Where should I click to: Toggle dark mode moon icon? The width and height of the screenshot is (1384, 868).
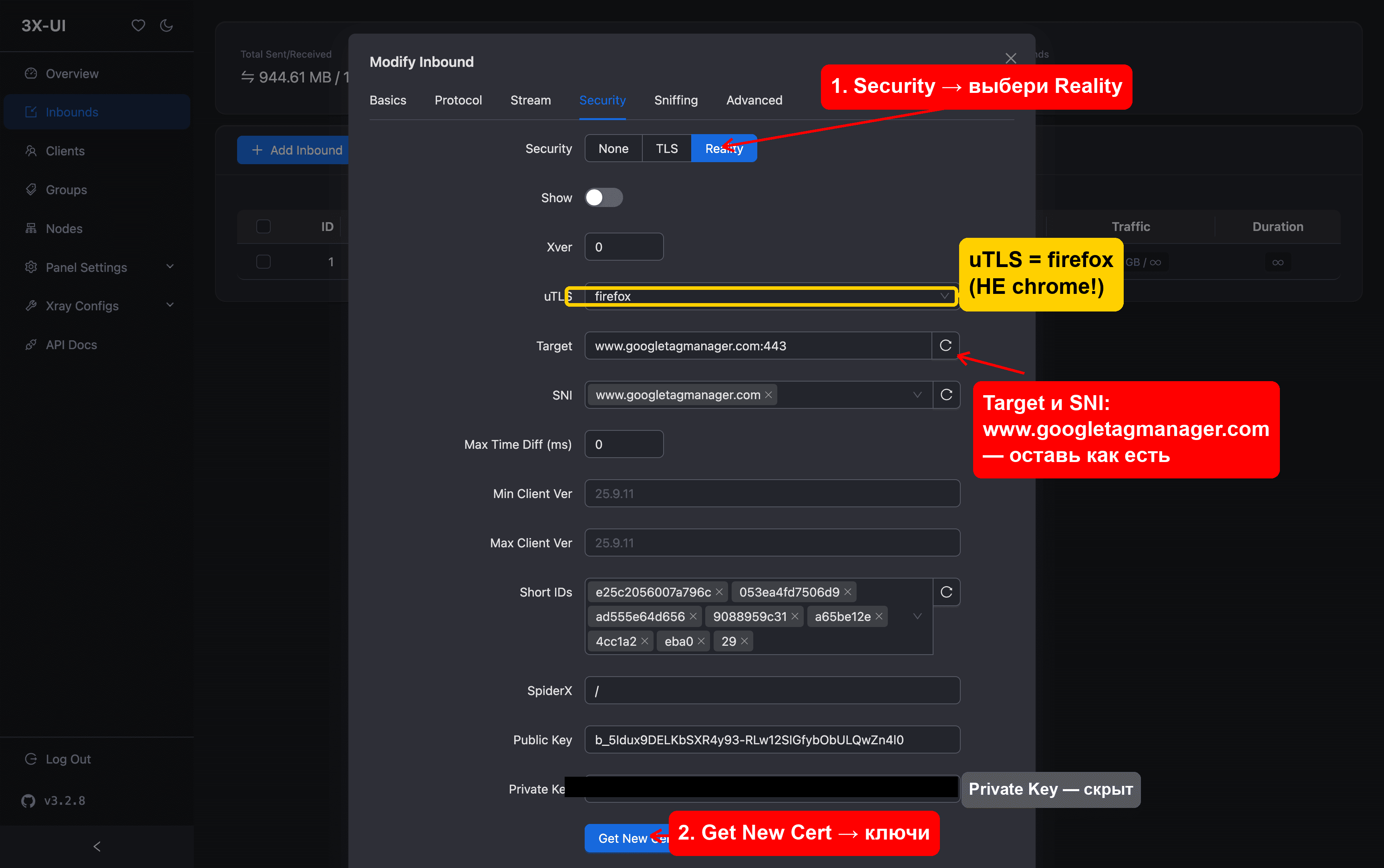pyautogui.click(x=167, y=25)
